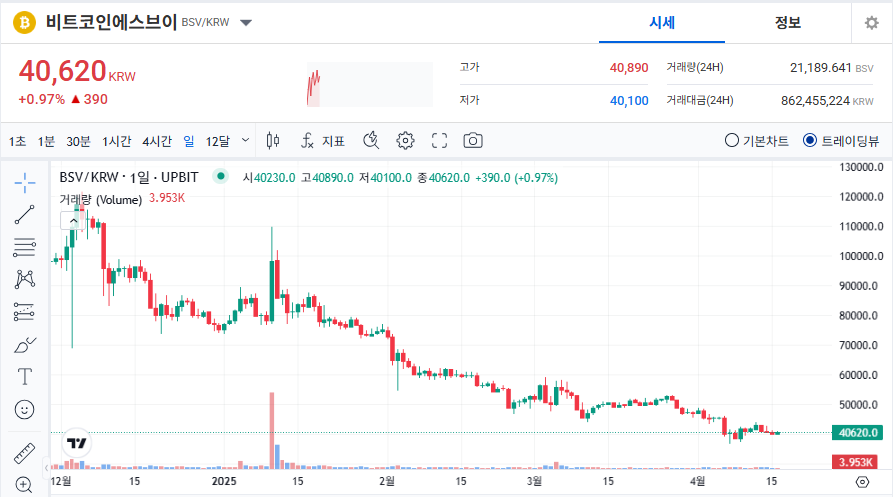The width and height of the screenshot is (893, 497).
Task: Collapse the drawing toolbar side arrow
Action: click(x=46, y=468)
